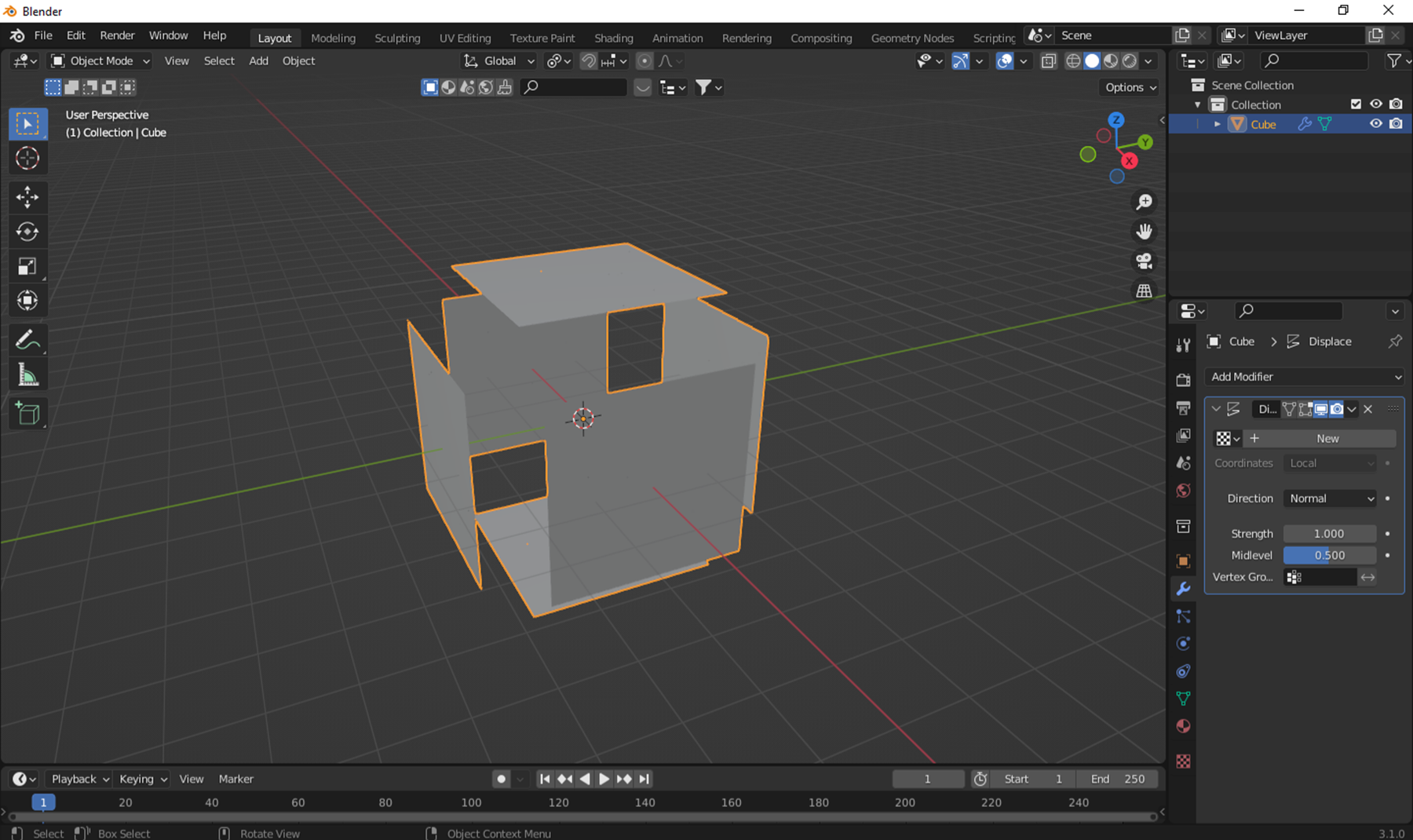Click the Strength 1.000 field
Screen dimensions: 1413x840
click(1330, 534)
